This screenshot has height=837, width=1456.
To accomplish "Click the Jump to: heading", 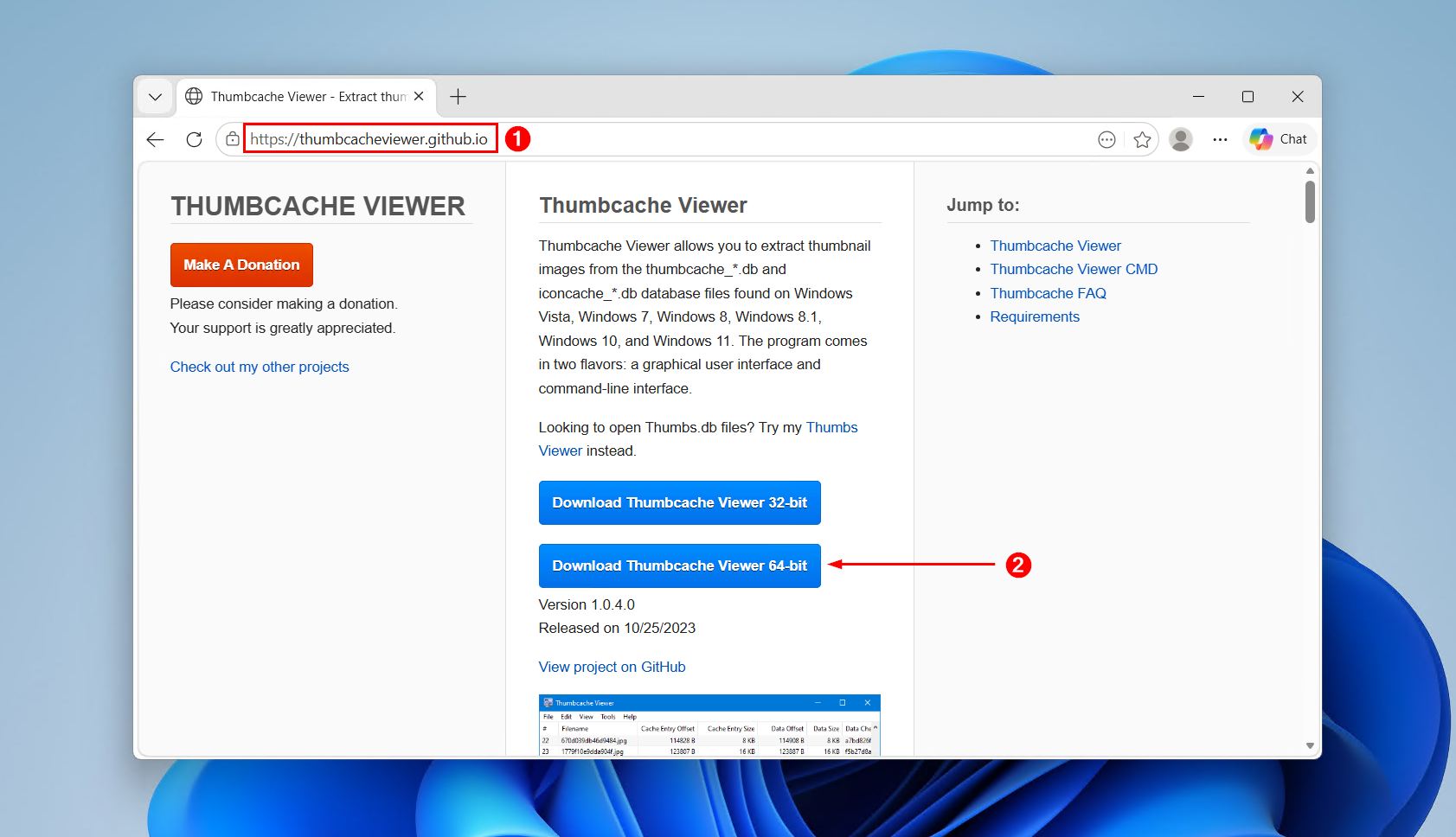I will pos(983,205).
